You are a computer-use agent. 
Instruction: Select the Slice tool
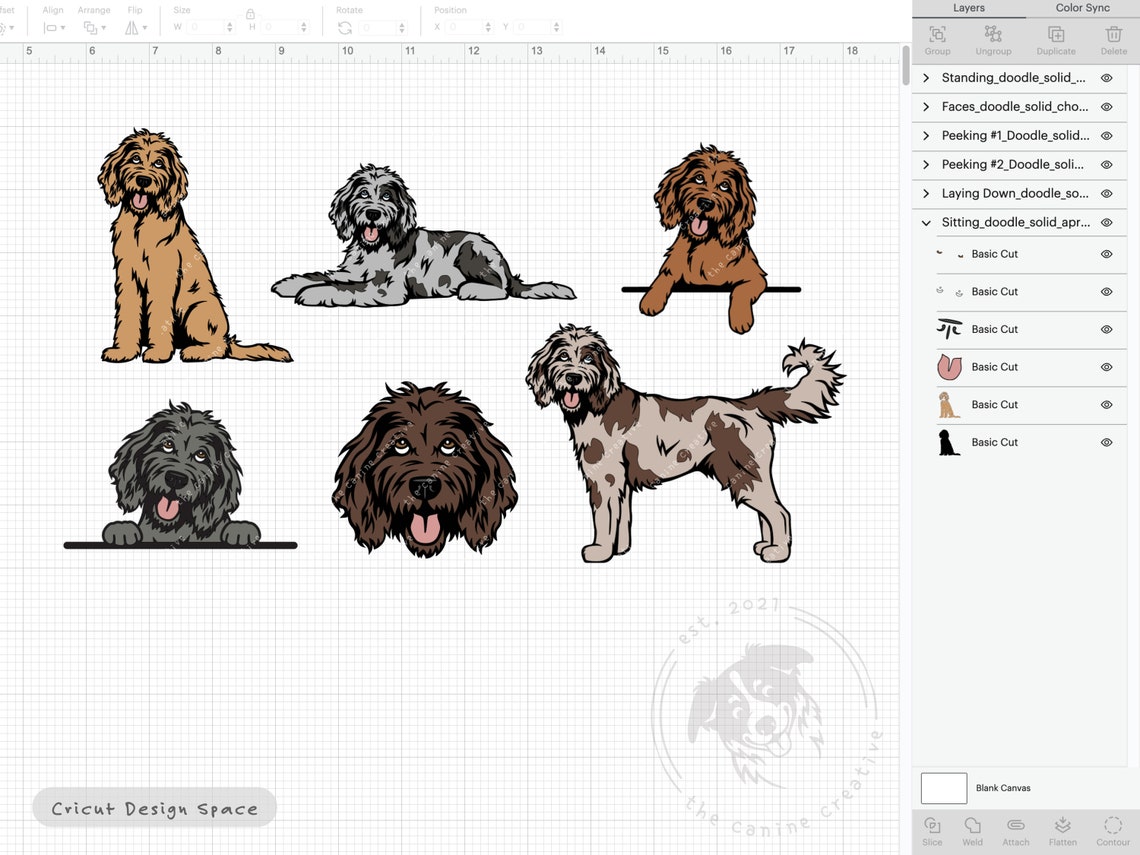pos(931,830)
